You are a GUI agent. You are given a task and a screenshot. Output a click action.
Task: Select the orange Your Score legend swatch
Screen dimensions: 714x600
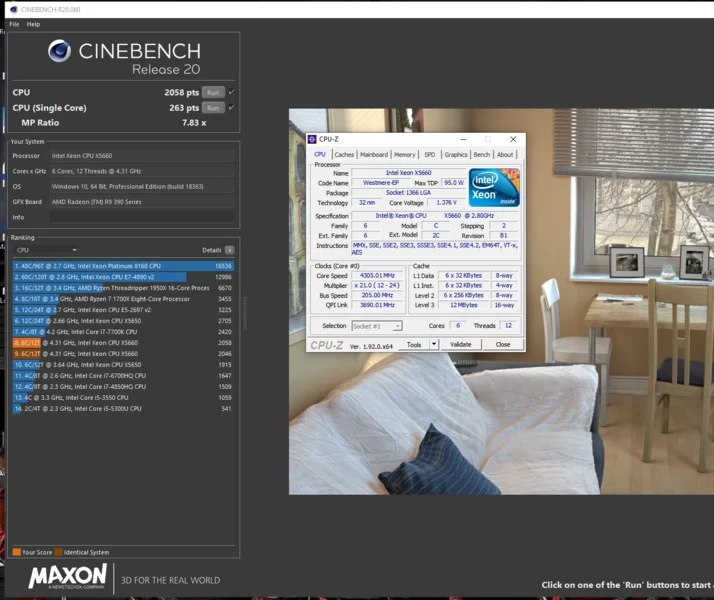(x=17, y=552)
